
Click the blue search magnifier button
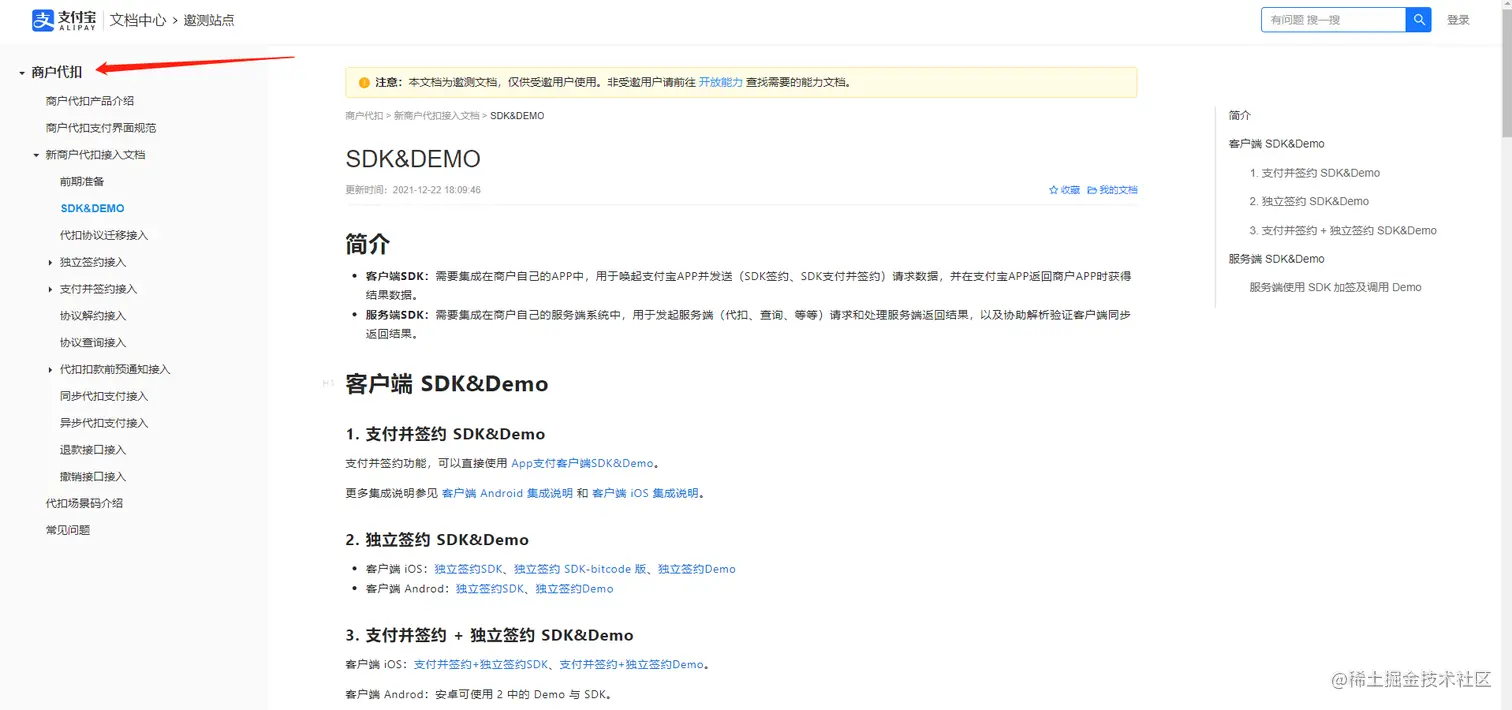tap(1418, 20)
